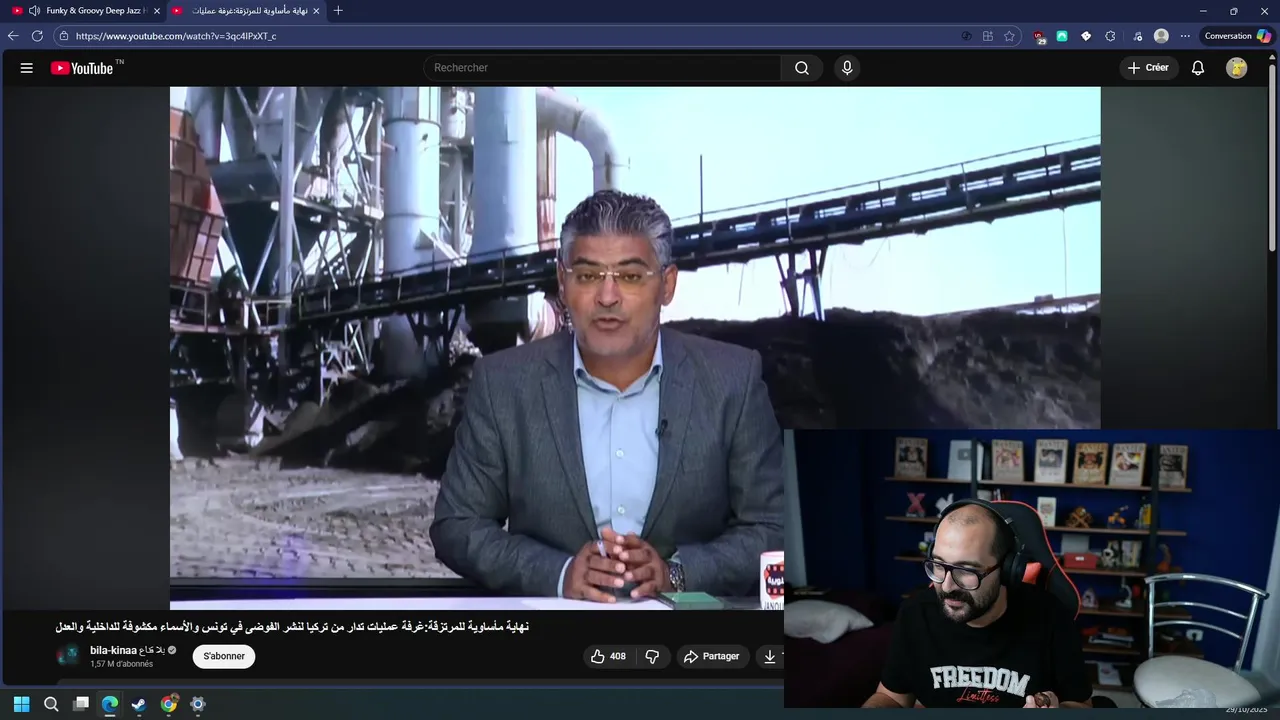Open the white tag extension icon
The width and height of the screenshot is (1280, 720).
pyautogui.click(x=1086, y=36)
